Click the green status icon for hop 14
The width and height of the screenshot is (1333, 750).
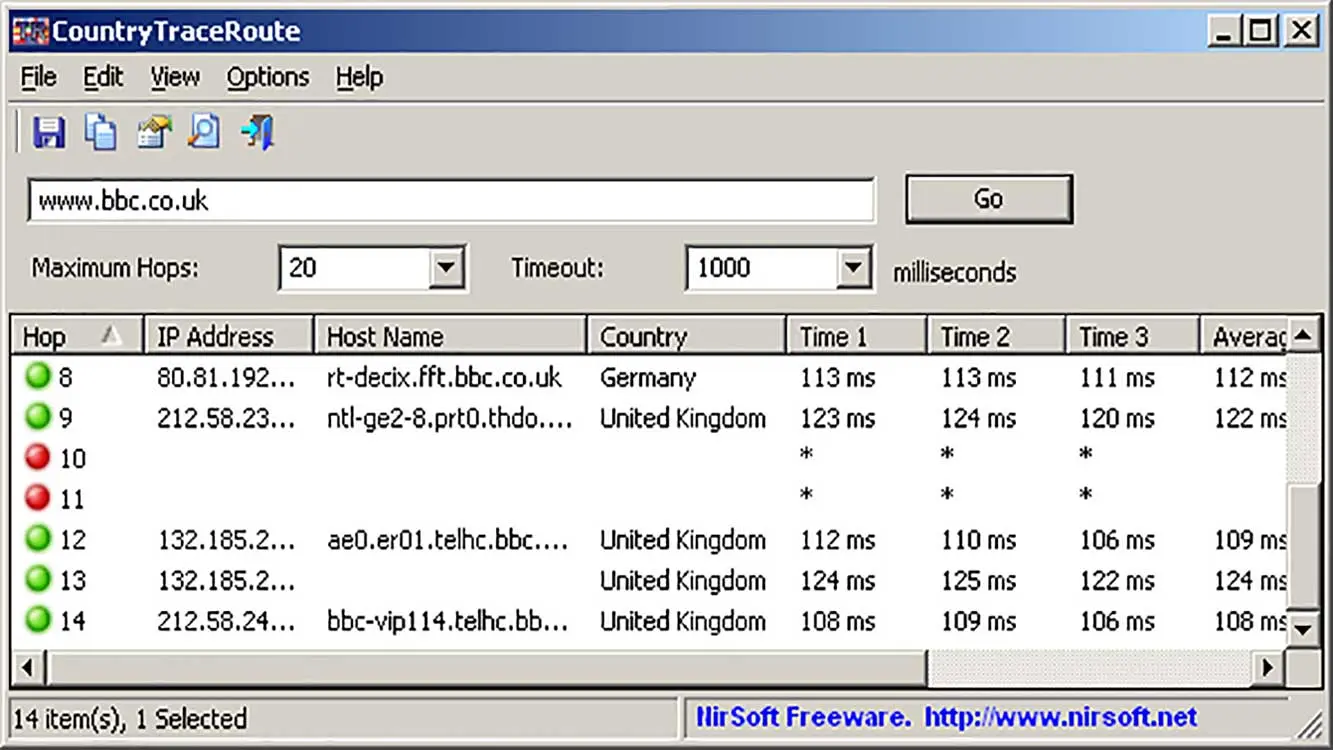(38, 620)
